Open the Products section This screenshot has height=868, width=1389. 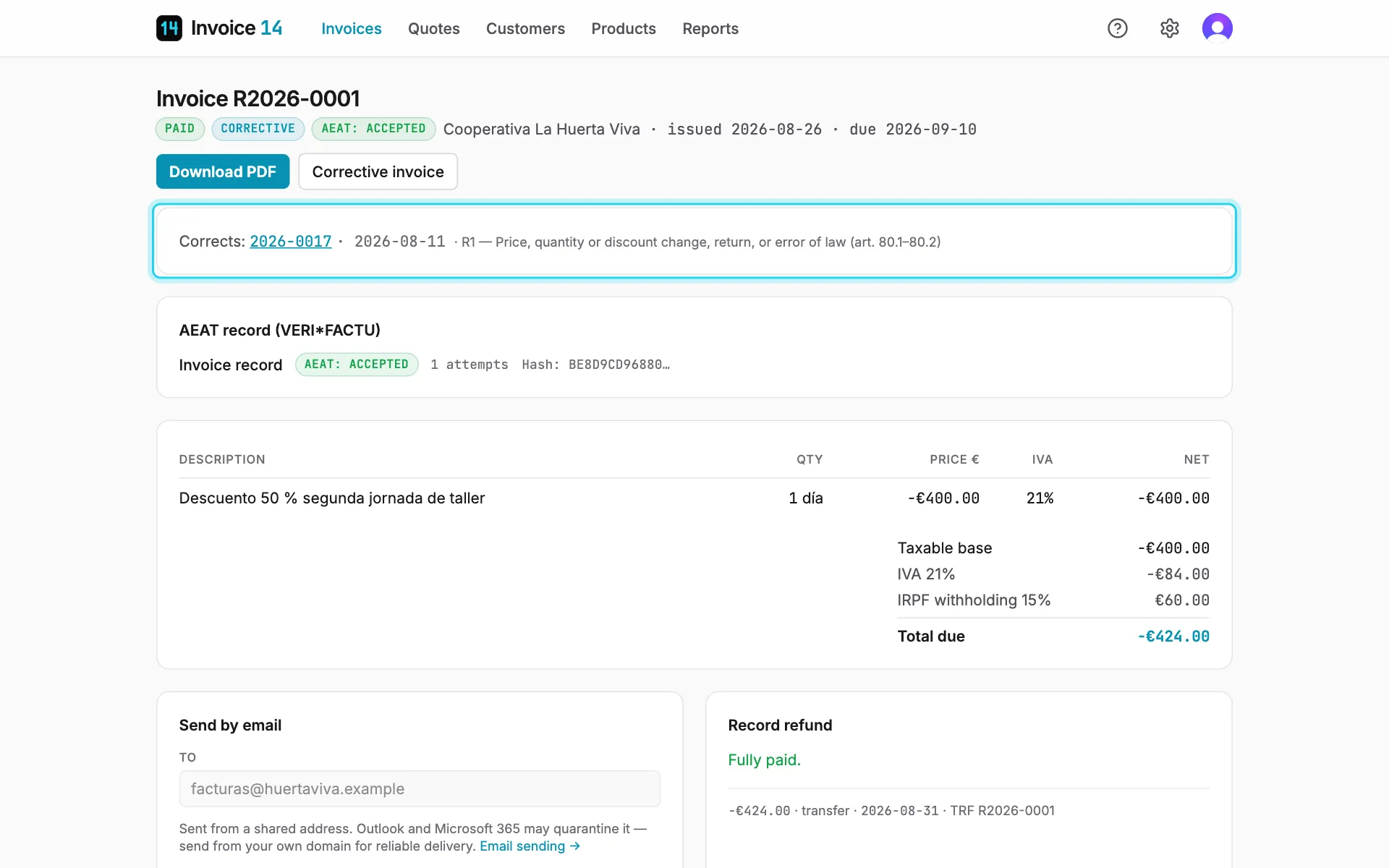[x=624, y=28]
